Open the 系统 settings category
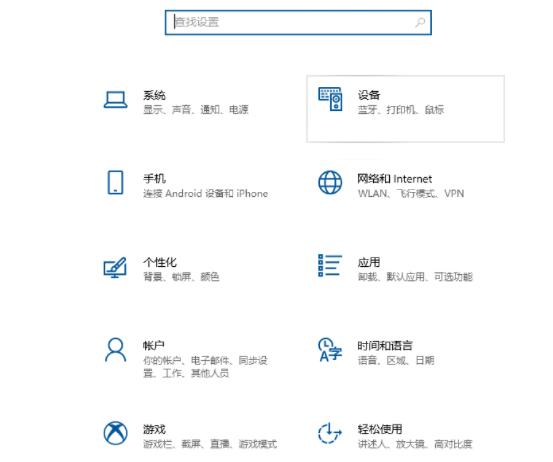Screen dimensions: 553x462 pyautogui.click(x=190, y=109)
